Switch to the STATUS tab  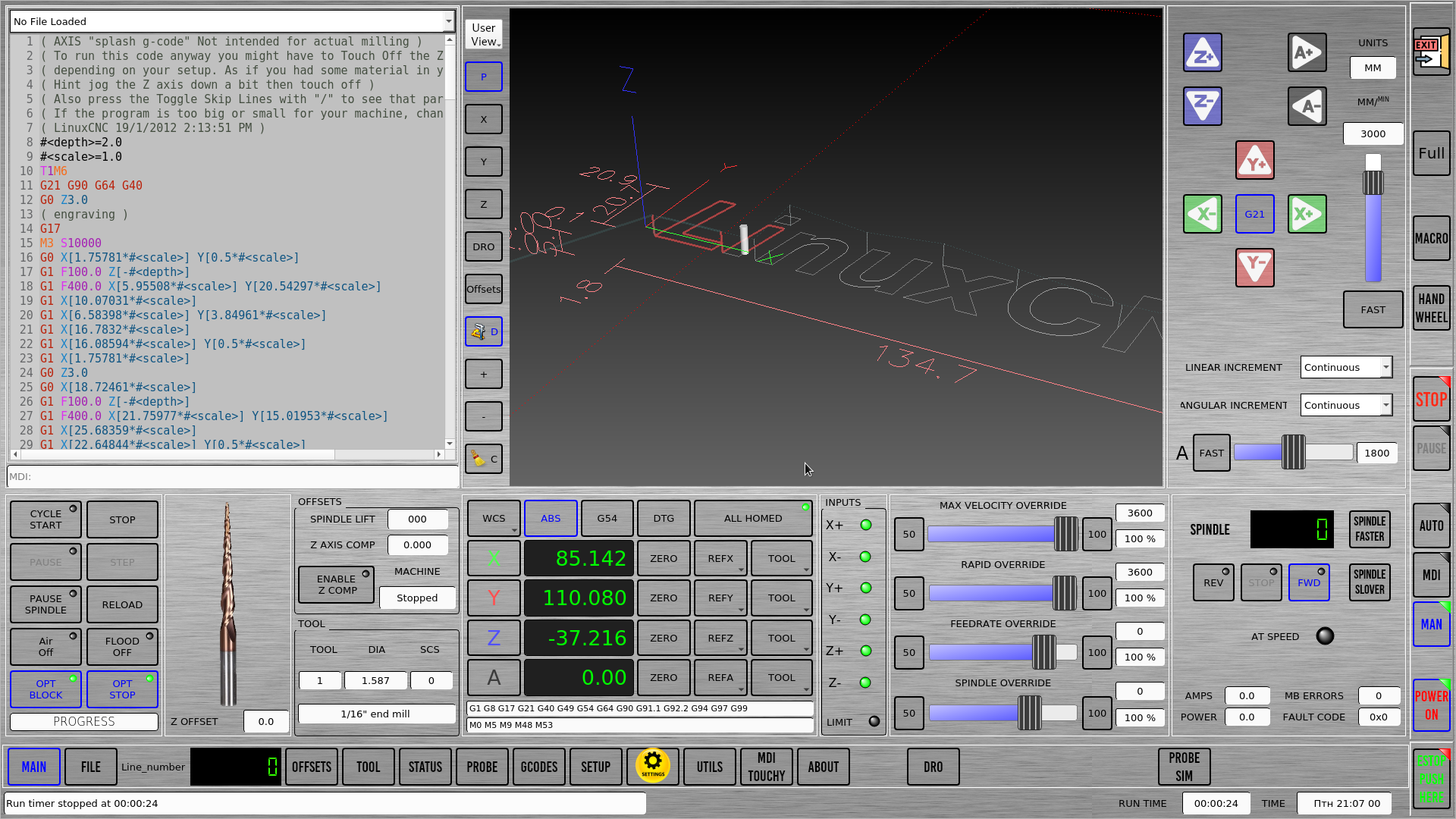[x=425, y=767]
